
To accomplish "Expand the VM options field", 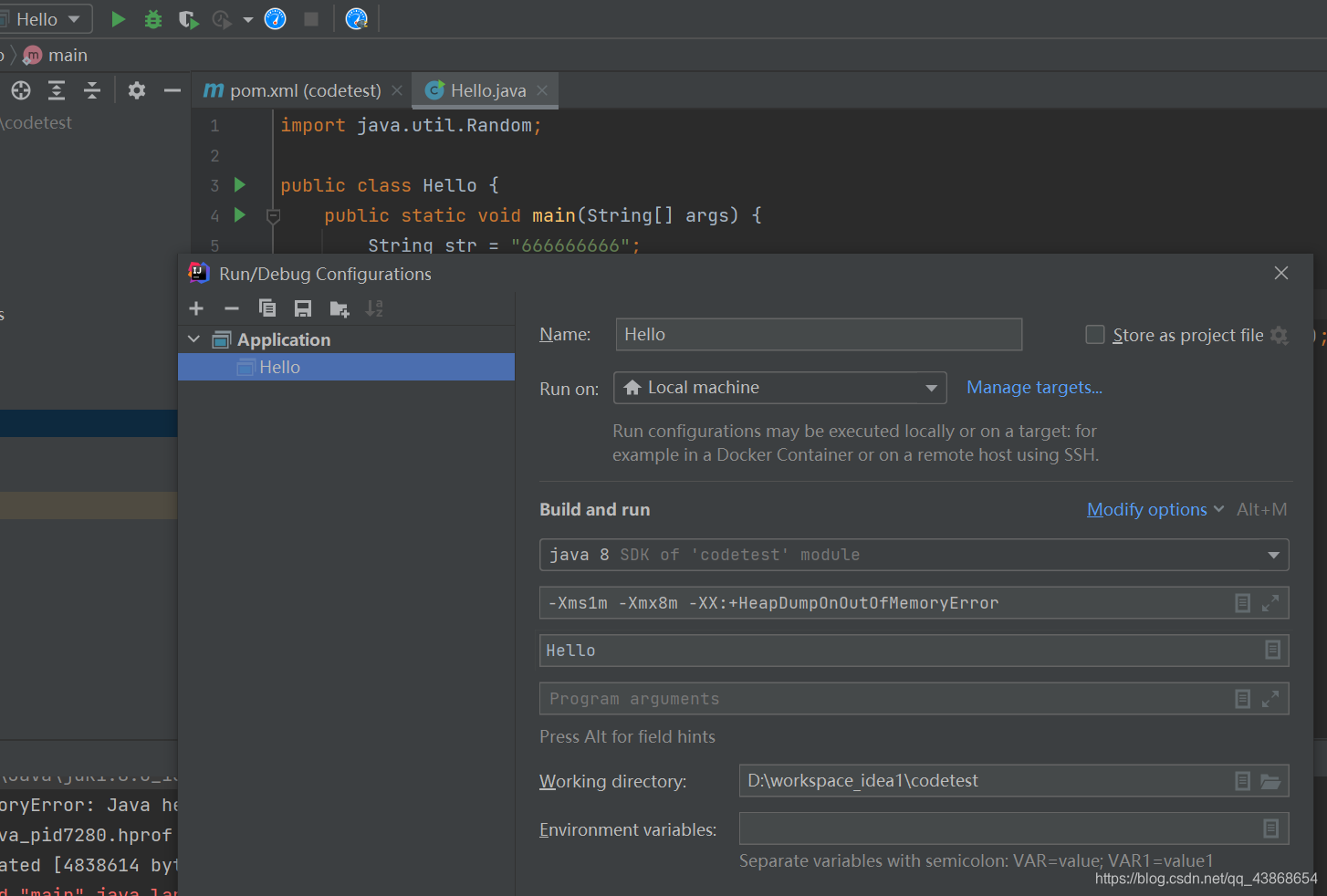I will tap(1270, 603).
